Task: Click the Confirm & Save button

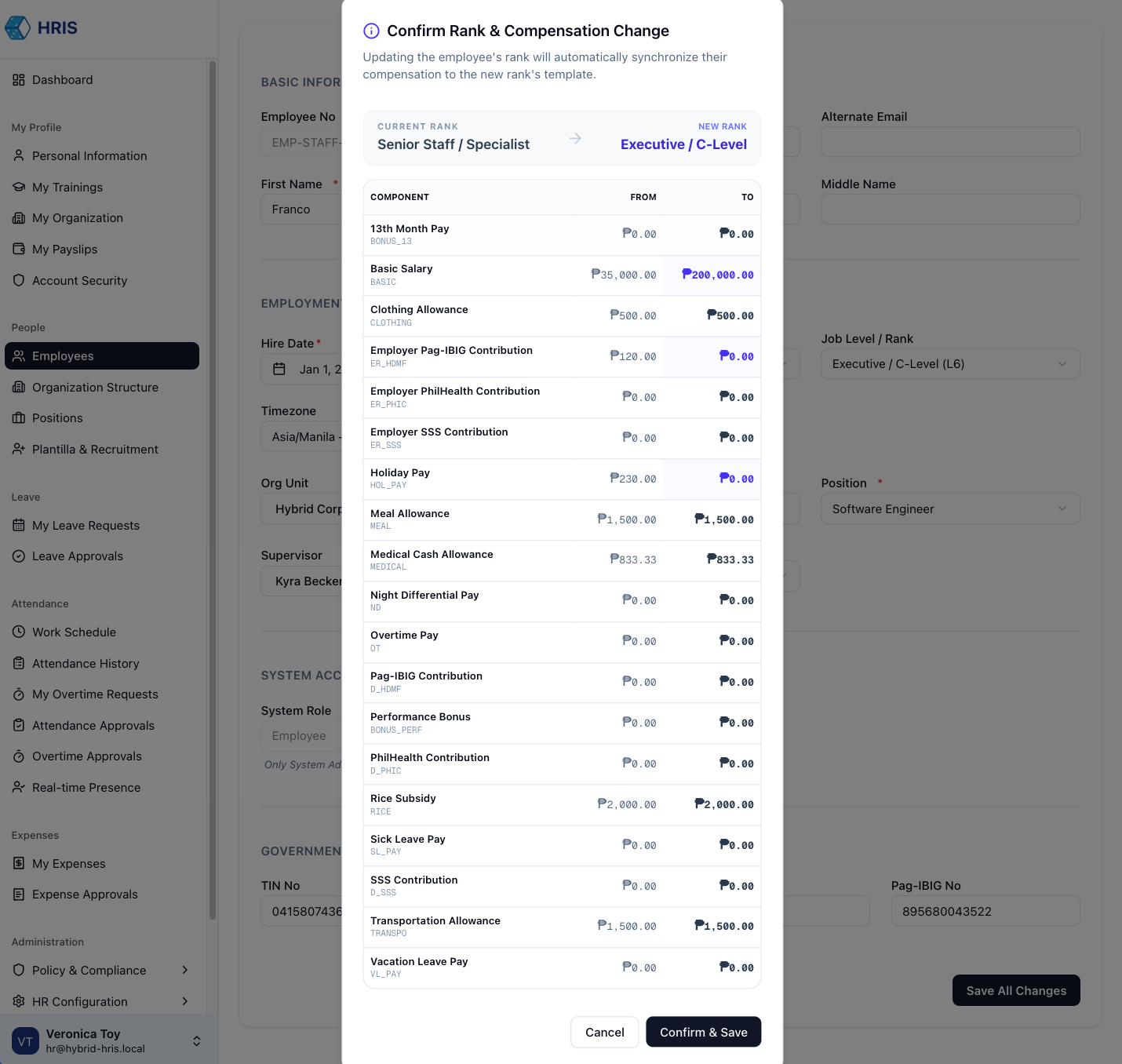Action: (703, 1032)
